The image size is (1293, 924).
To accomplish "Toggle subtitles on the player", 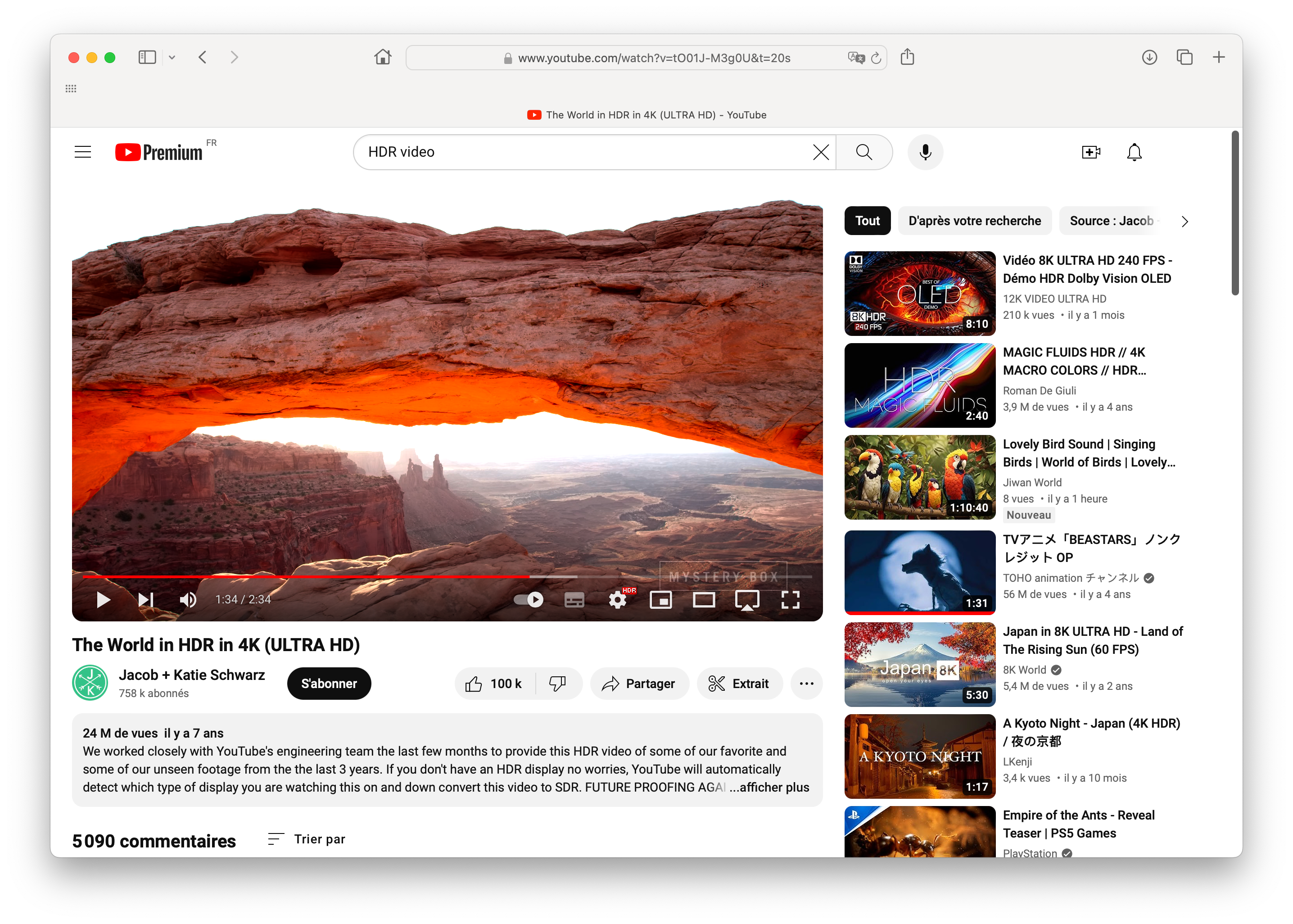I will pyautogui.click(x=574, y=600).
